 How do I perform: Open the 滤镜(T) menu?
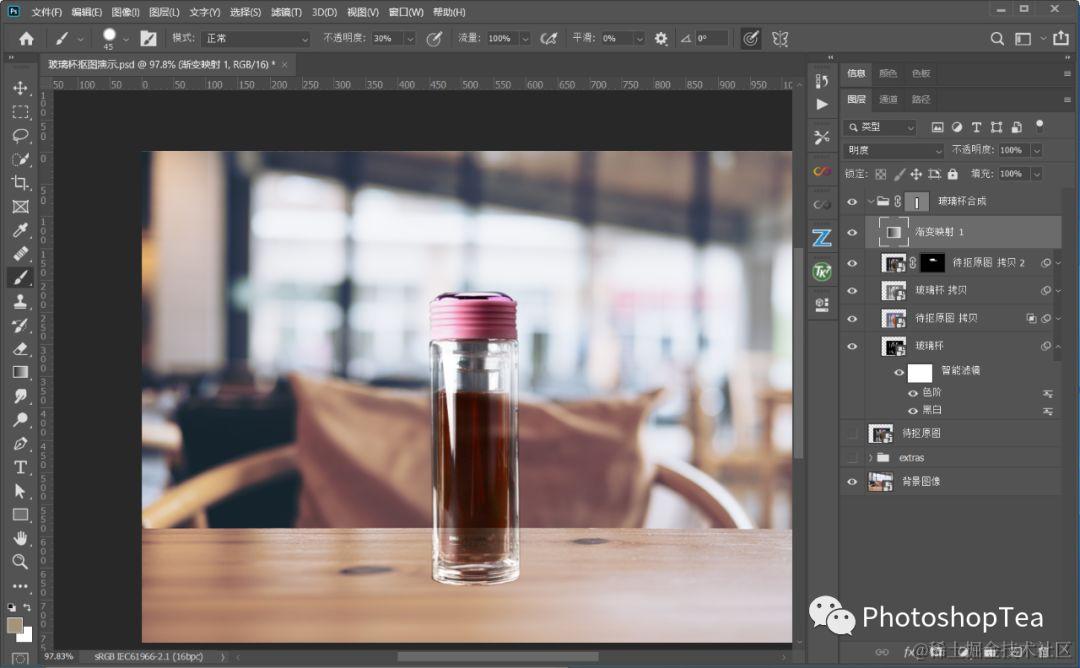coord(286,12)
